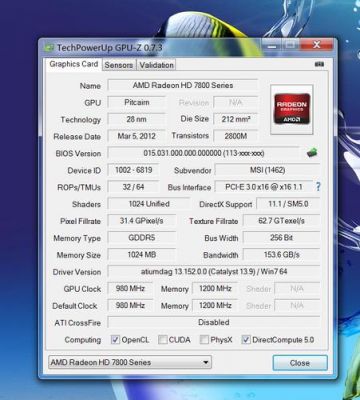Click the ROPs/TMUs field 32 / 64

click(x=133, y=187)
